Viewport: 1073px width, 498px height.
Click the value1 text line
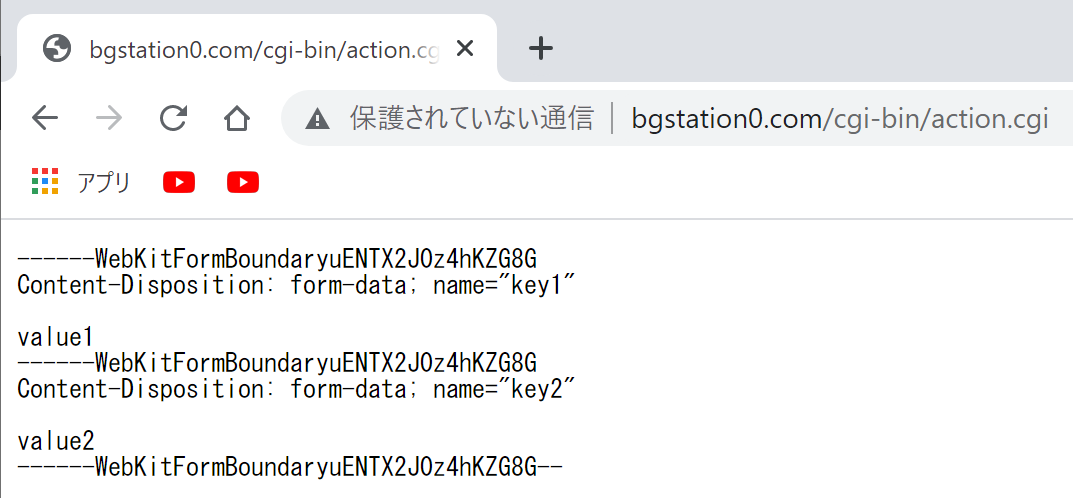[x=55, y=337]
